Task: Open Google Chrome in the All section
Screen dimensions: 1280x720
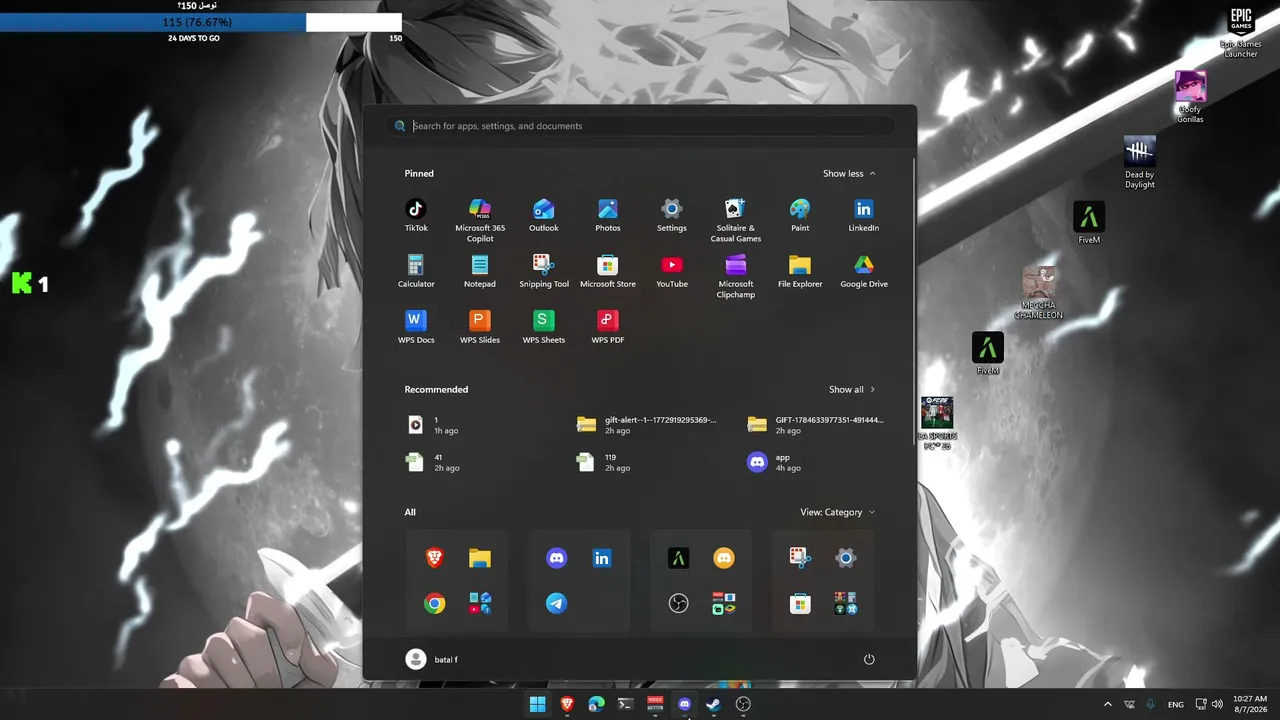Action: [434, 604]
